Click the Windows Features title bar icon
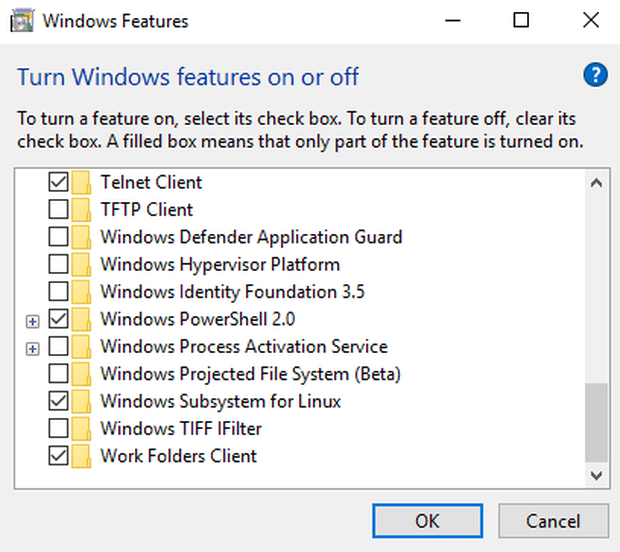 [x=22, y=21]
